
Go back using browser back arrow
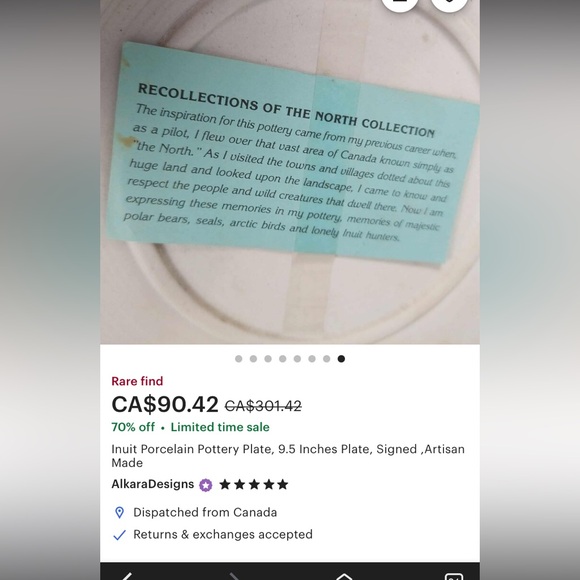[127, 576]
